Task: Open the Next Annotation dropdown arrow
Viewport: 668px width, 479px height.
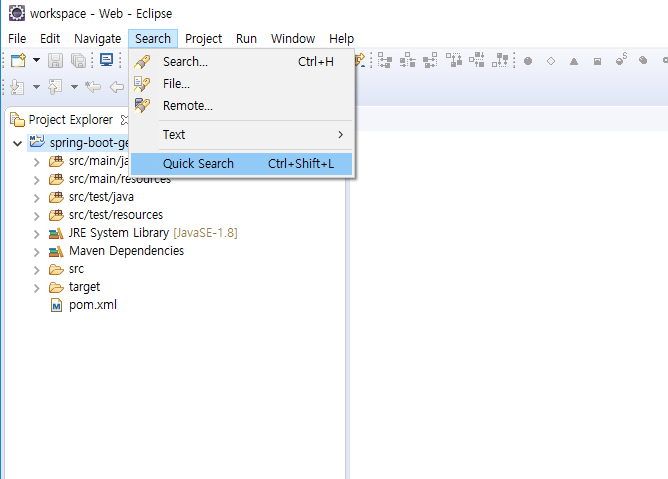Action: (x=37, y=87)
